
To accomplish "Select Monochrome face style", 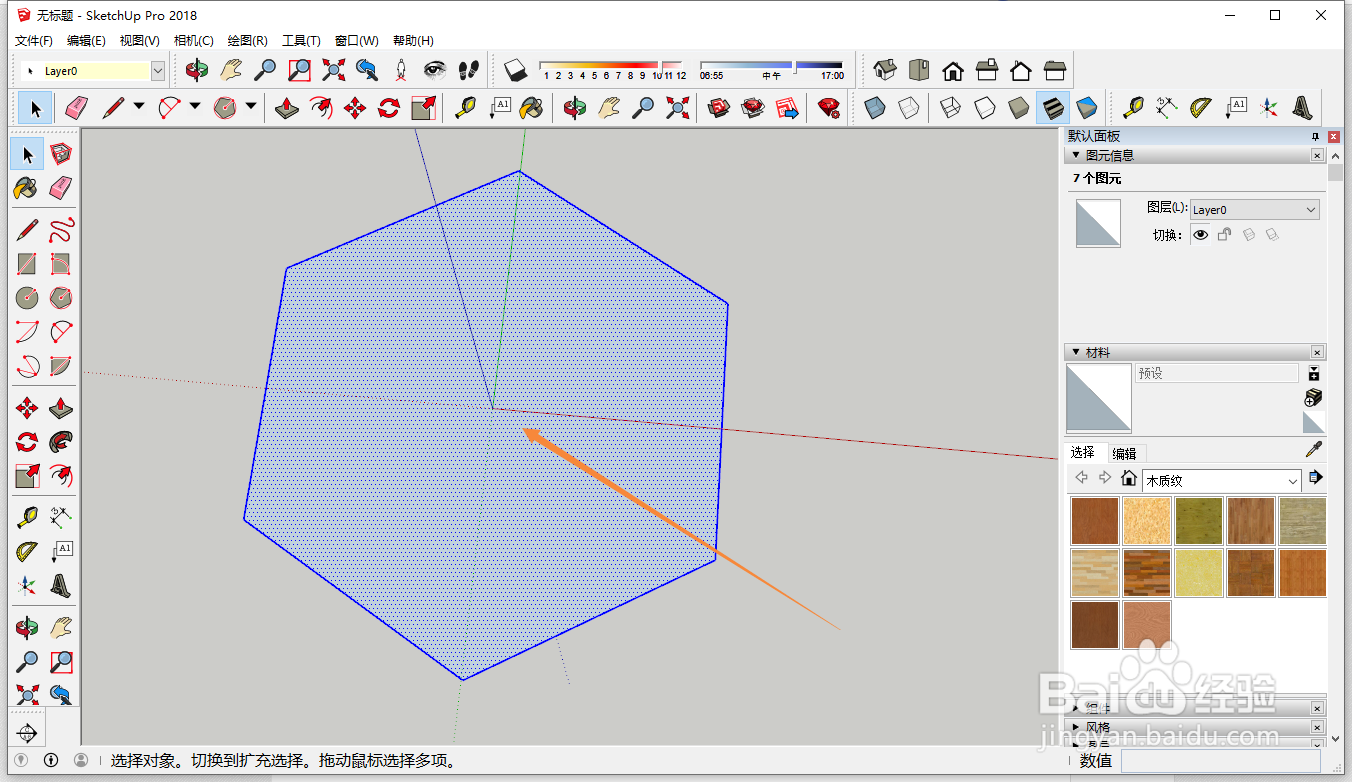I will click(1087, 107).
